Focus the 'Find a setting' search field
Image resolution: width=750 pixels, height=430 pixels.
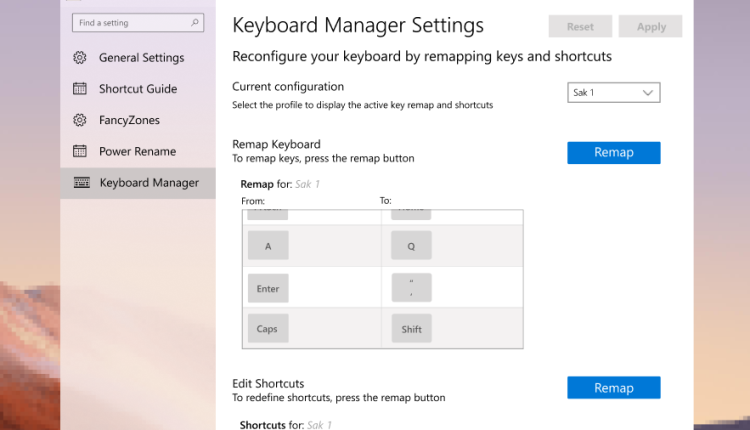(128, 22)
